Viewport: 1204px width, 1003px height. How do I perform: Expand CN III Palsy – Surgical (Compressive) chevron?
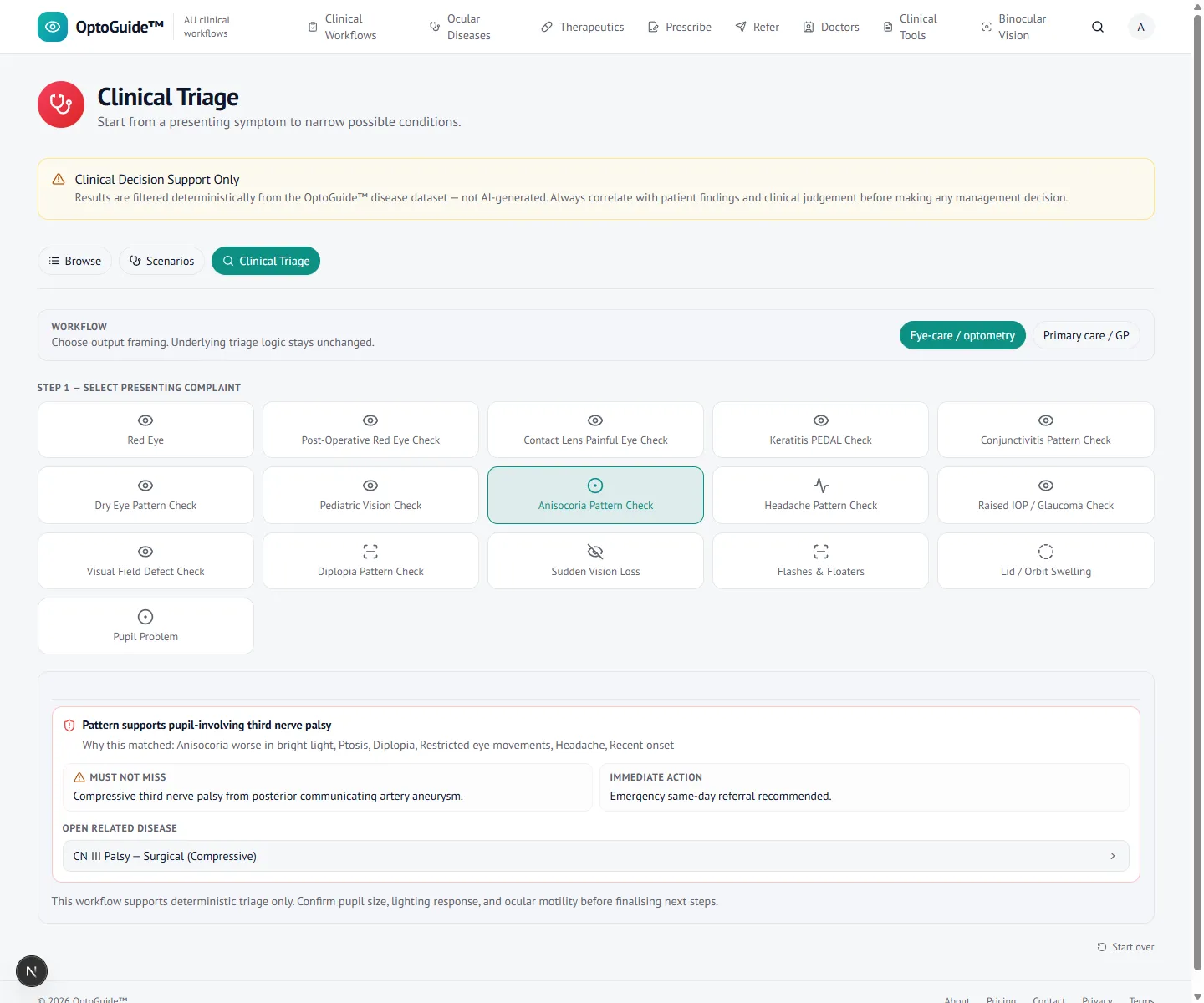click(1113, 856)
